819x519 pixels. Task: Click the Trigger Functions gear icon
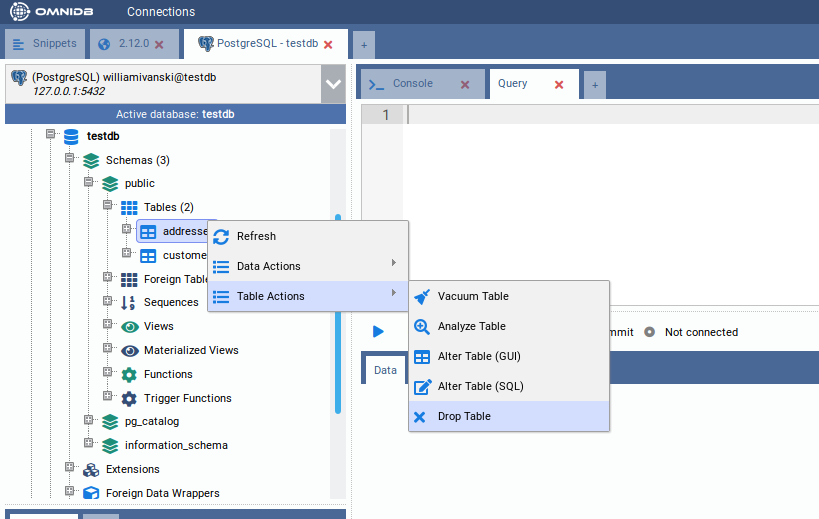[x=129, y=399]
